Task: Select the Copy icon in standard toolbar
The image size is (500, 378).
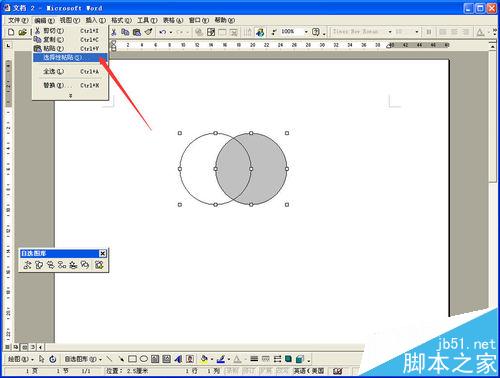Action: coord(125,32)
